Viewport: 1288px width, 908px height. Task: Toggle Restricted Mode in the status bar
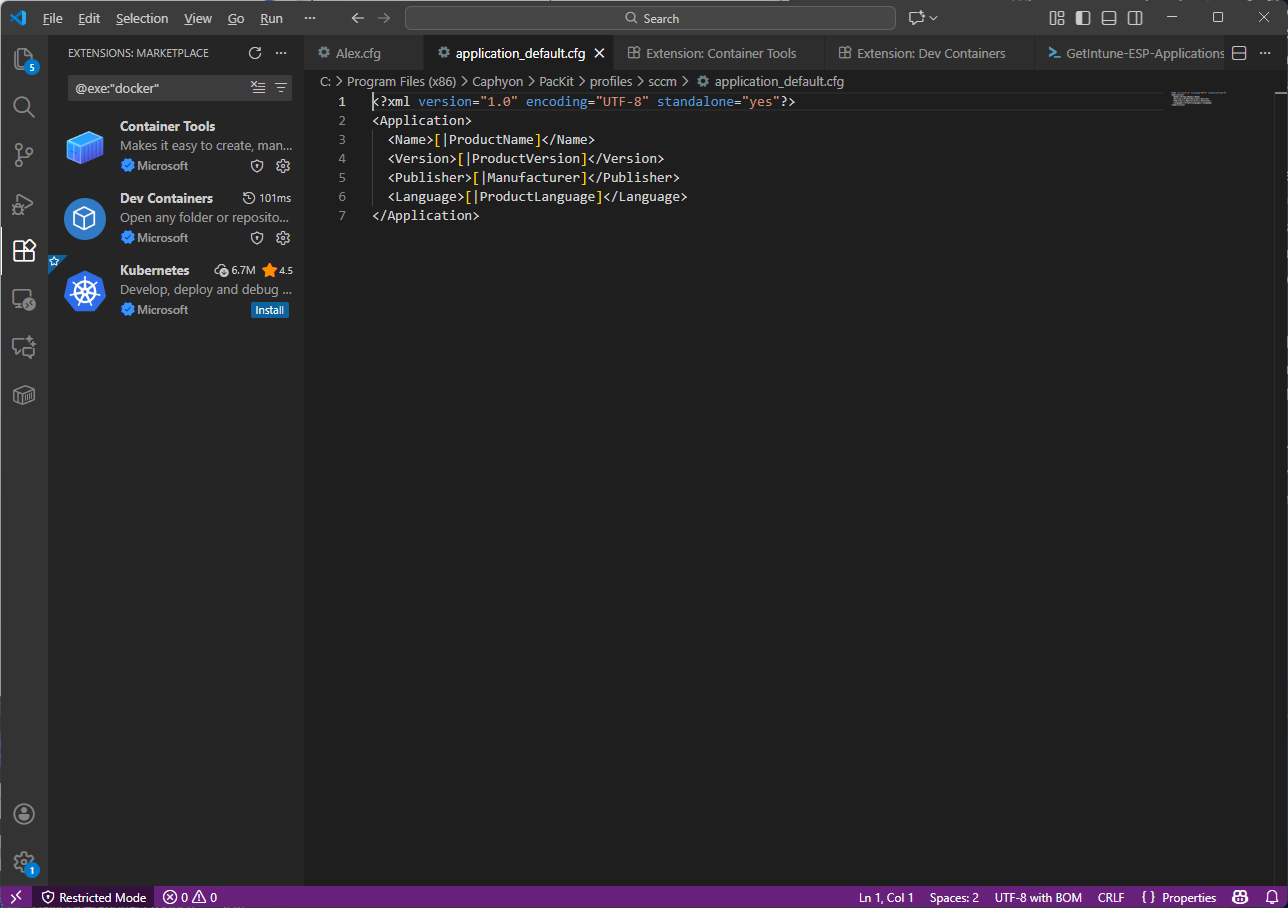click(x=93, y=897)
